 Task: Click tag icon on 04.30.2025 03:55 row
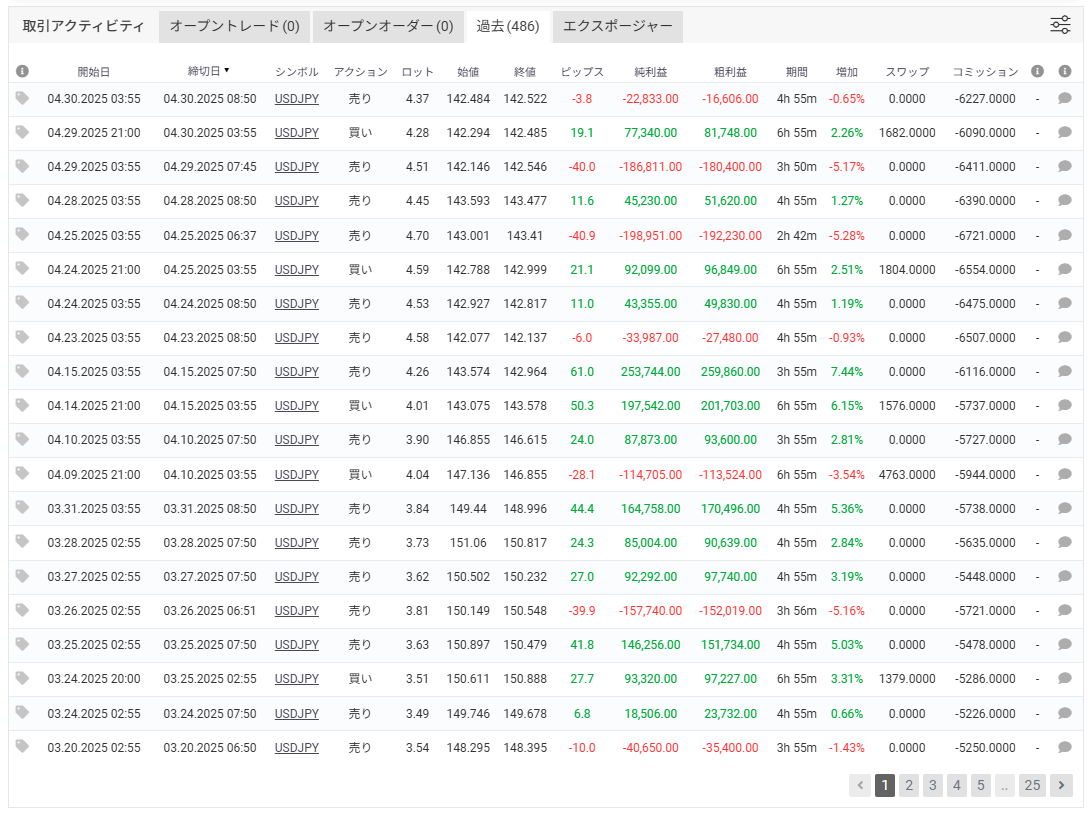(22, 98)
